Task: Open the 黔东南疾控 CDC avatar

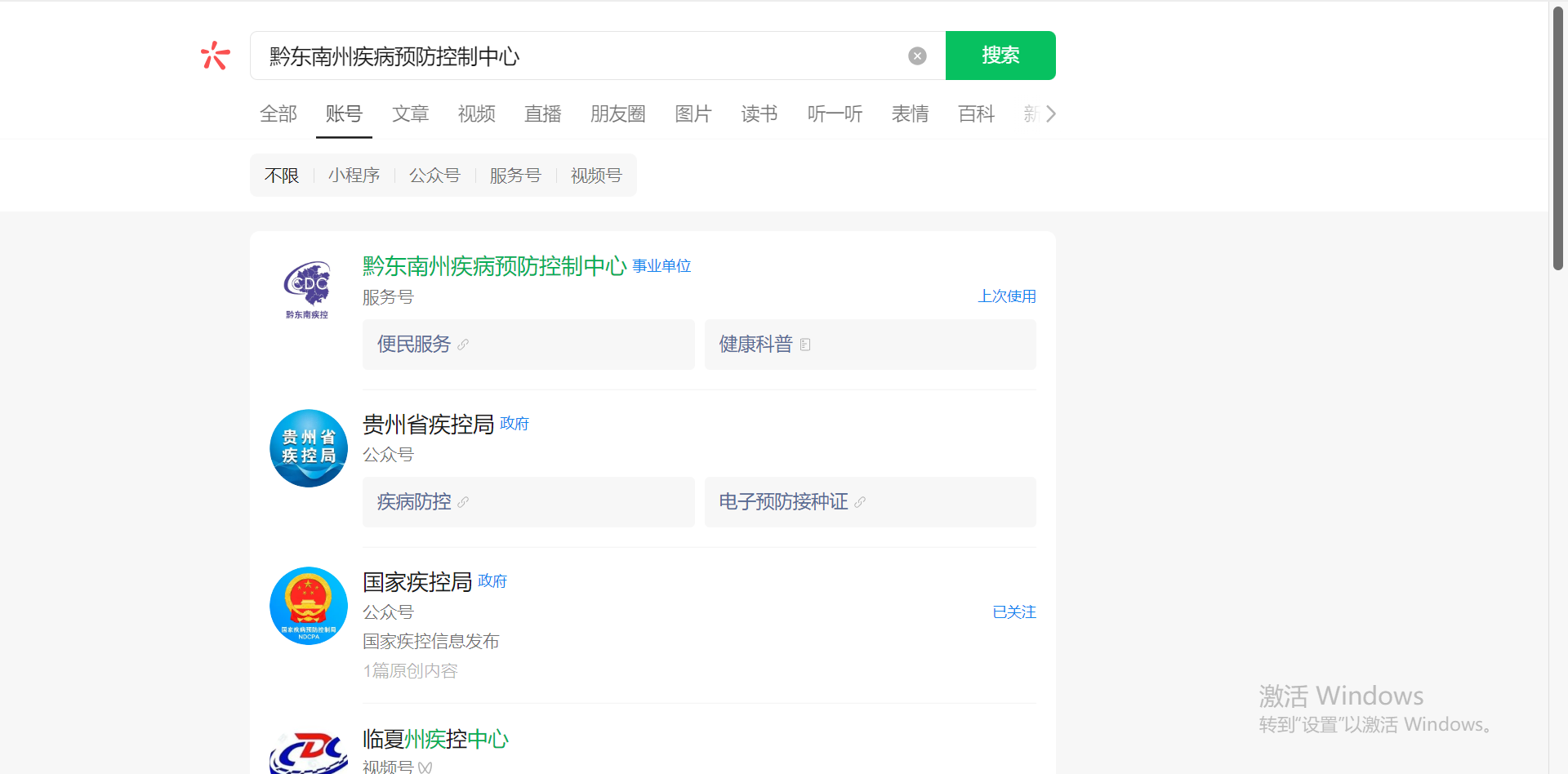Action: point(308,290)
